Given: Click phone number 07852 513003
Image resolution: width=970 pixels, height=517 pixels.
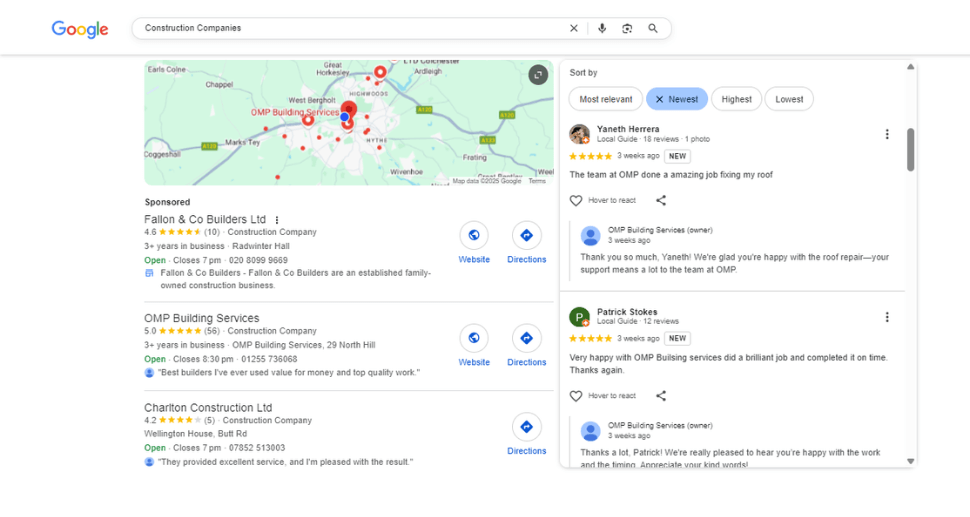Looking at the screenshot, I should (257, 448).
